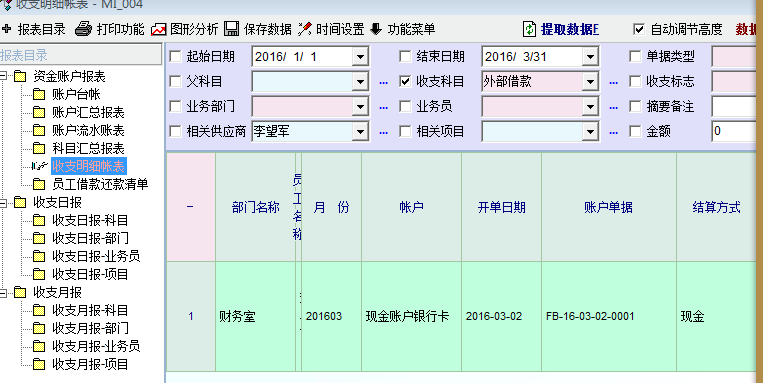Click the floppy disk 保存数据 icon

coord(232,29)
